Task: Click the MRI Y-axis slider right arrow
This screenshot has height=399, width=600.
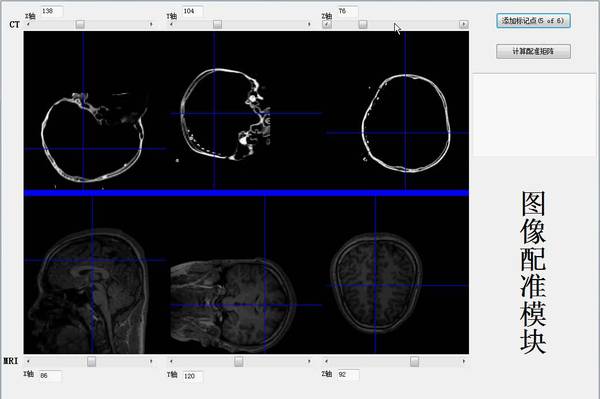Action: (x=309, y=361)
